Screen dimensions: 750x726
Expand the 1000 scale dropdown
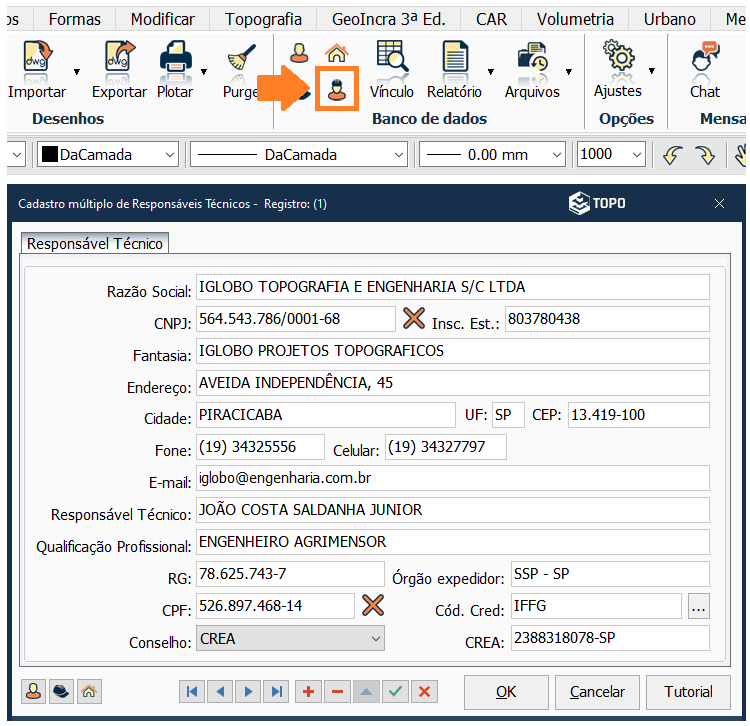636,155
